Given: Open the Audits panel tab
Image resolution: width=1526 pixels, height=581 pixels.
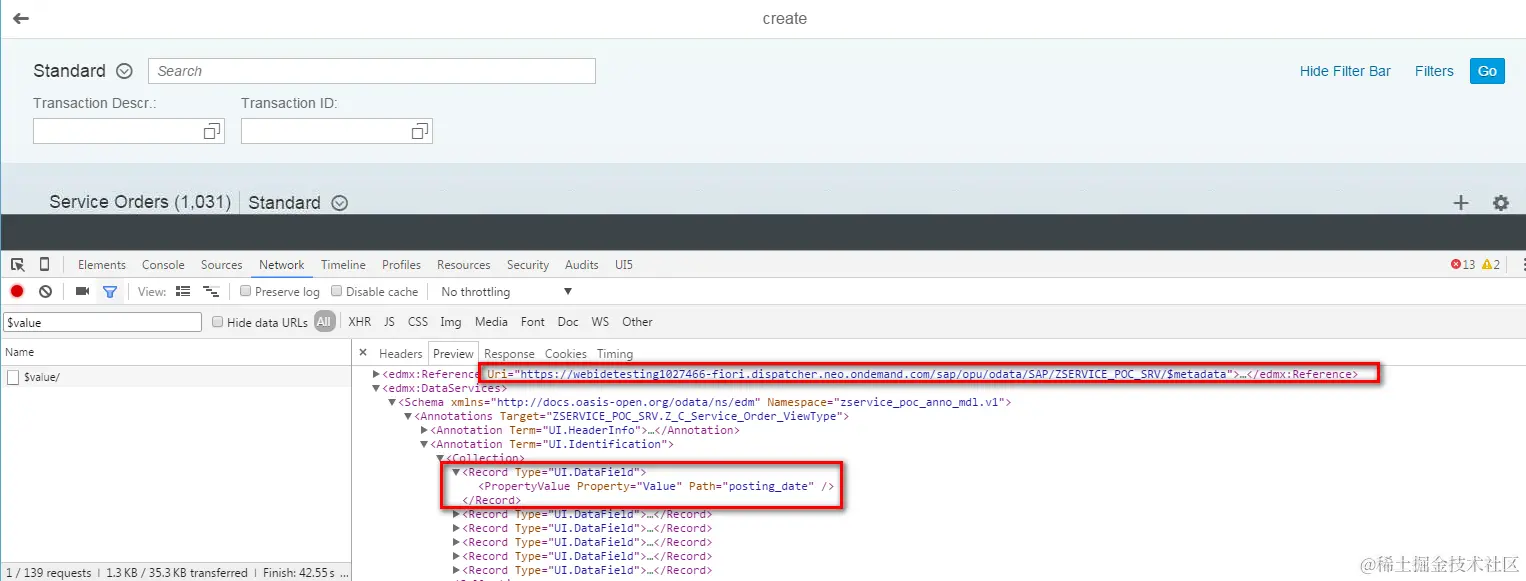Looking at the screenshot, I should [x=582, y=265].
